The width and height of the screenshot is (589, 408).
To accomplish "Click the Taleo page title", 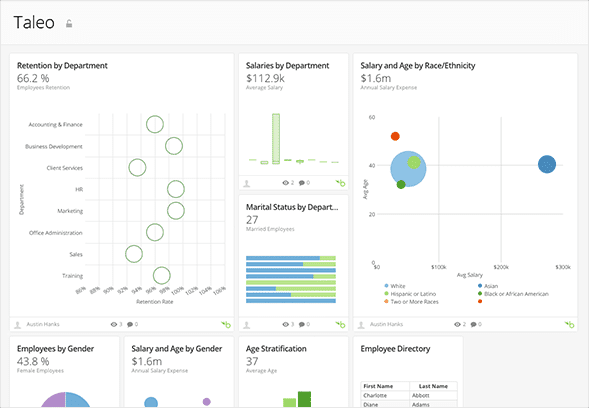I will tap(34, 23).
